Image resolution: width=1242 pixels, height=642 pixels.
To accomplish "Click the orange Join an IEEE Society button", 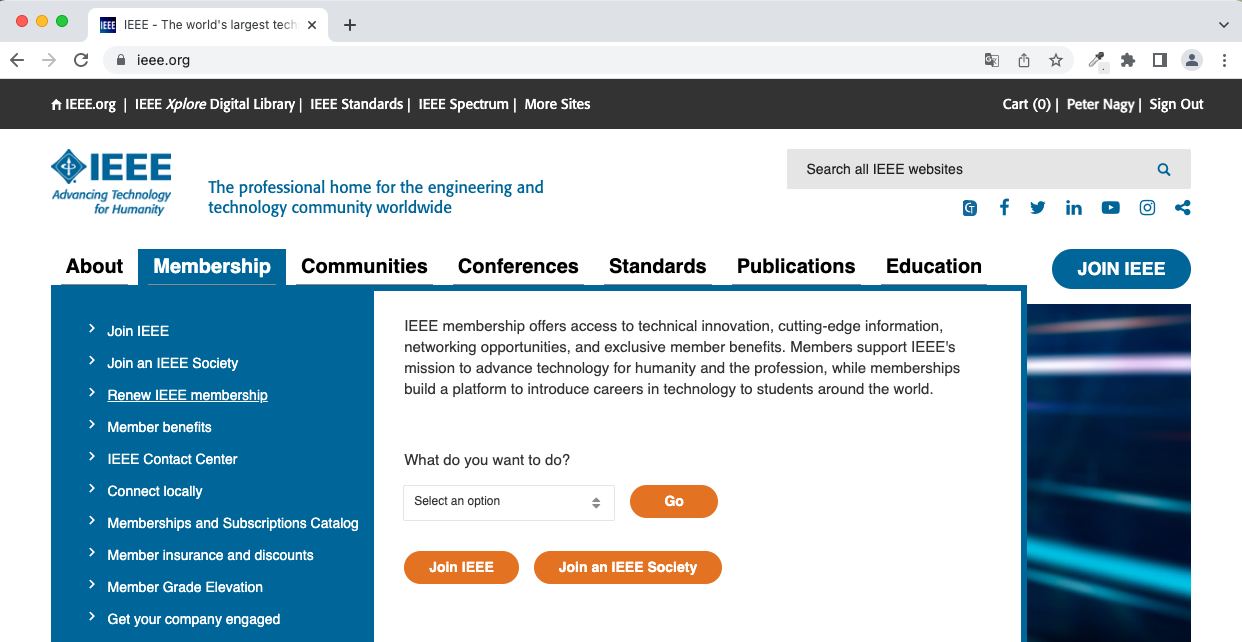I will coord(628,567).
